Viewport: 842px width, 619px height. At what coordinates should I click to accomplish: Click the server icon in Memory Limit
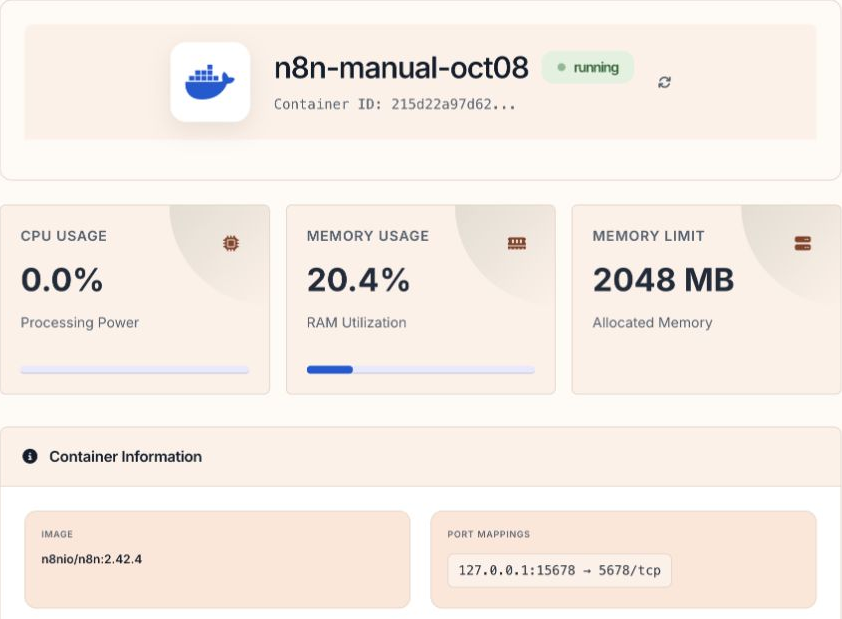(x=803, y=243)
